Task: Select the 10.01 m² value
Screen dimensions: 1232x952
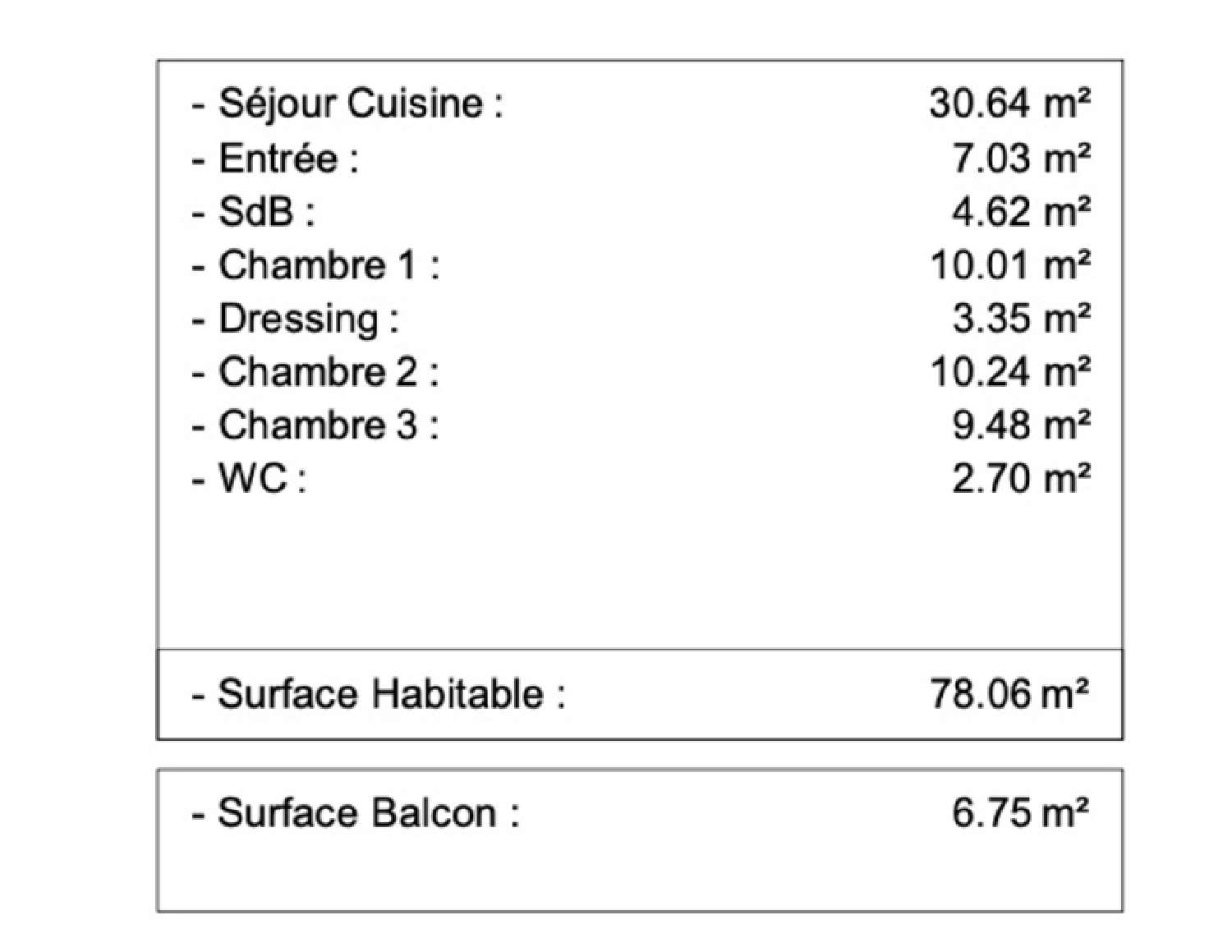Action: coord(1009,265)
